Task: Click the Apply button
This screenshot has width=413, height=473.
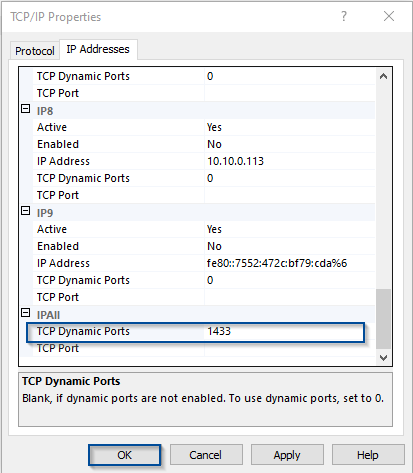Action: 287,455
